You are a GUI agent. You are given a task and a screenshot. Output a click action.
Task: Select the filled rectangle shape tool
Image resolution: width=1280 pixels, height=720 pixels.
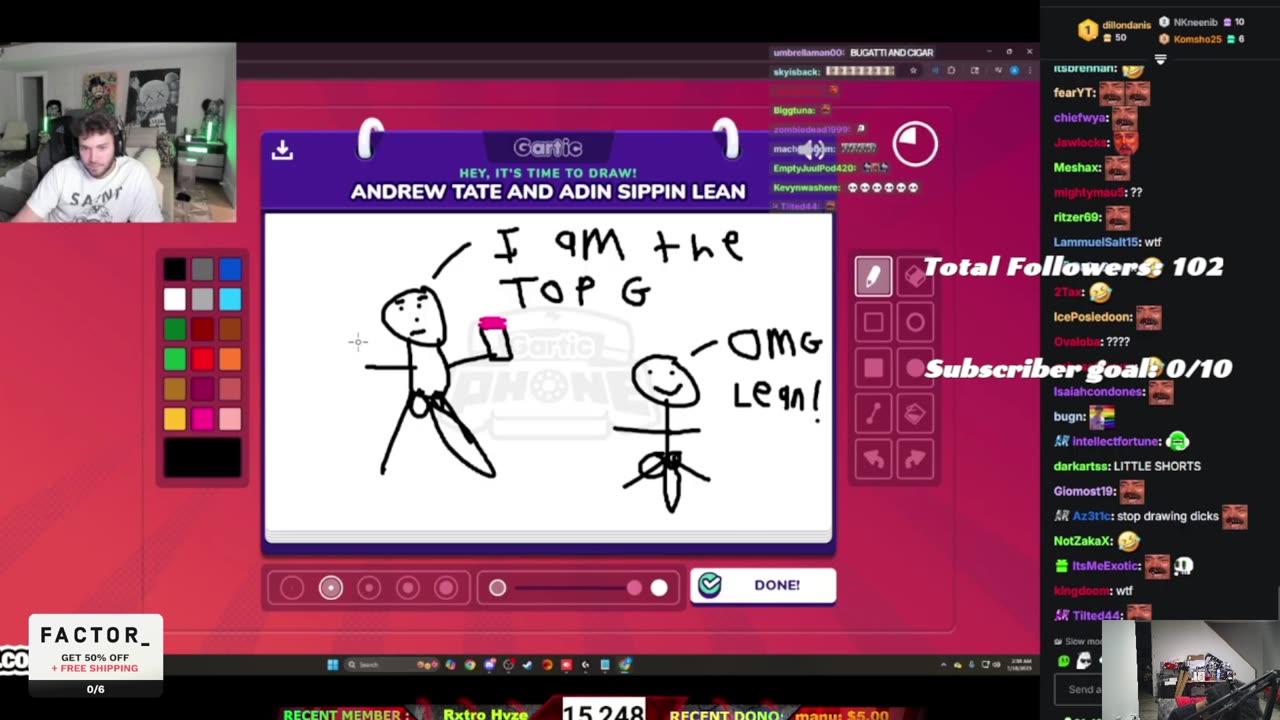pyautogui.click(x=873, y=368)
